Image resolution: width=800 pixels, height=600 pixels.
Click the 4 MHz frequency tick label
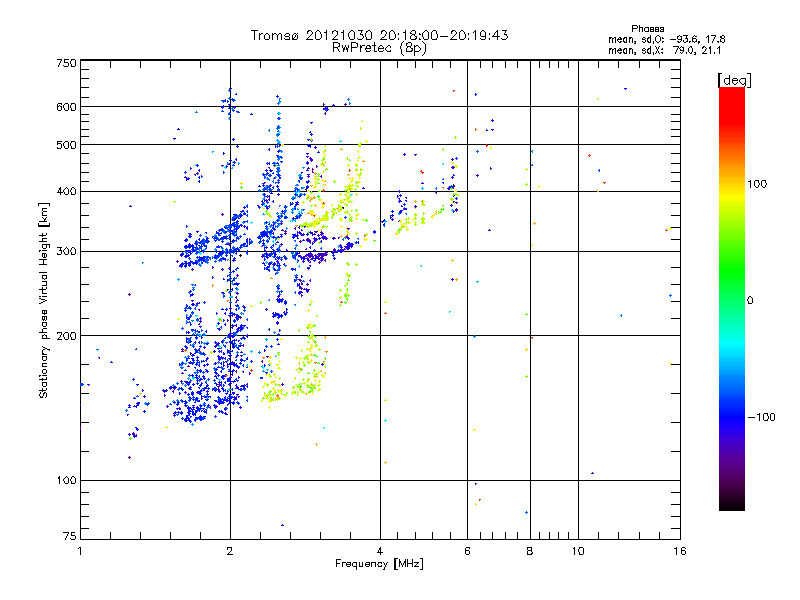(380, 551)
